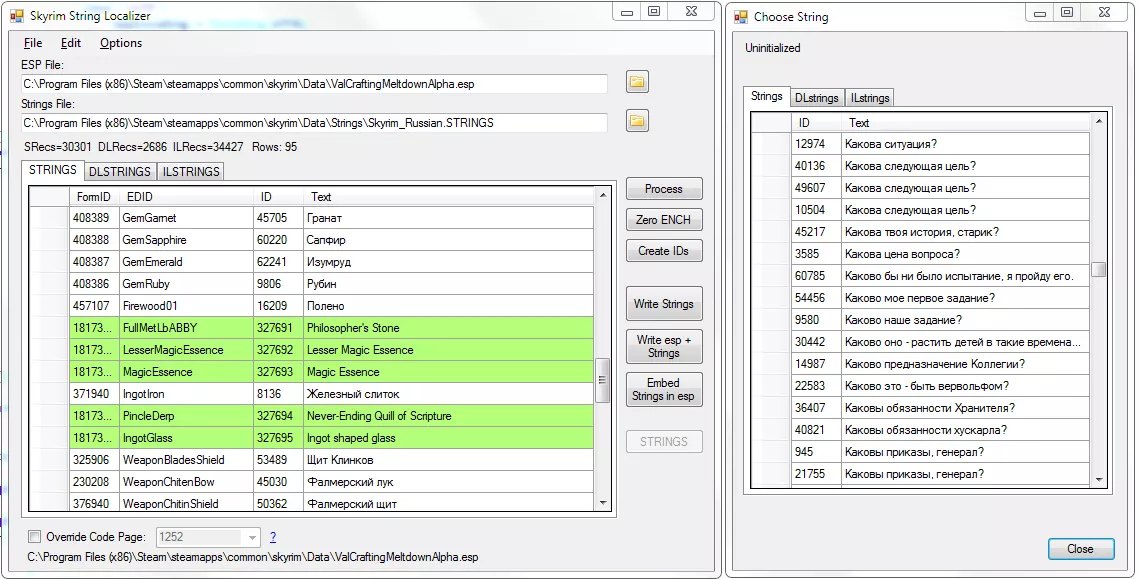Click the Write Strings button

(x=664, y=304)
